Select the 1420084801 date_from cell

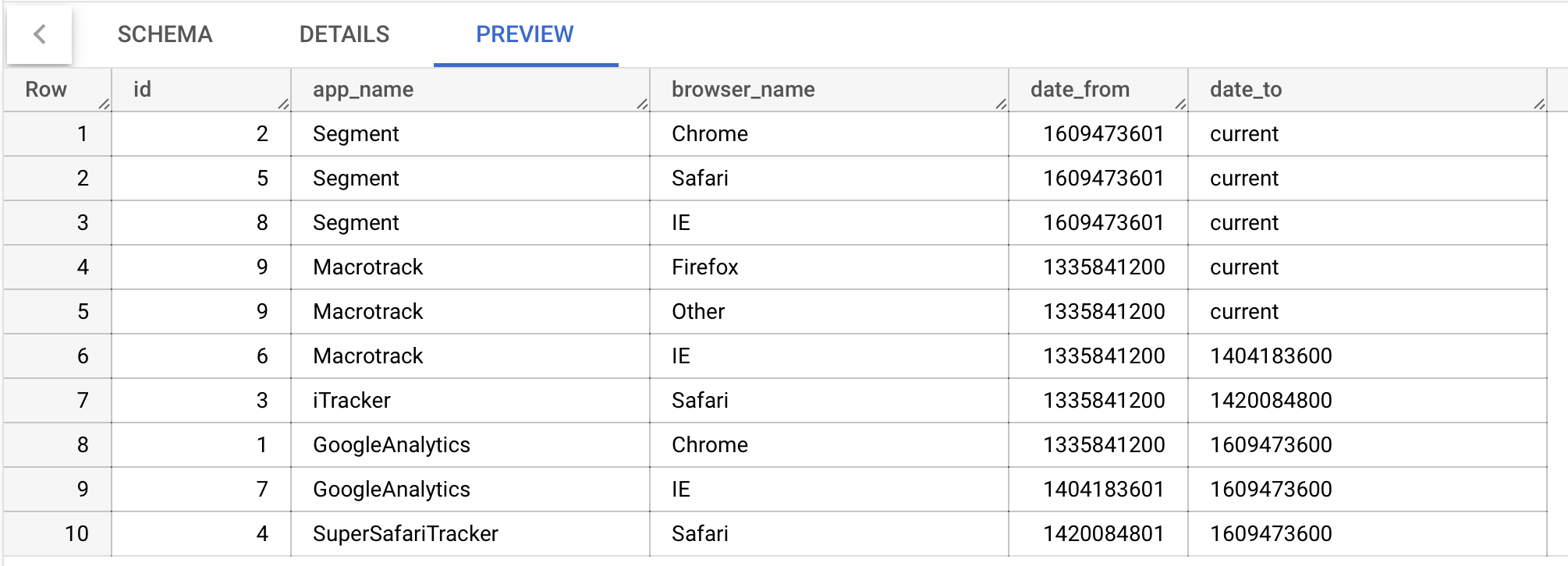tap(1098, 534)
